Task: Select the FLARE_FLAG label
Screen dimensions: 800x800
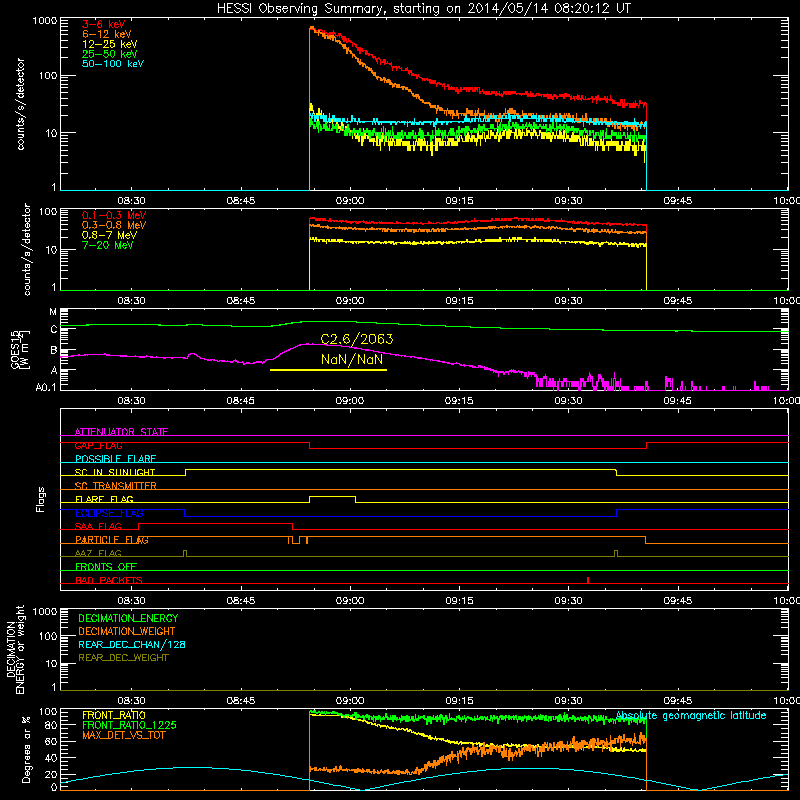Action: (104, 499)
